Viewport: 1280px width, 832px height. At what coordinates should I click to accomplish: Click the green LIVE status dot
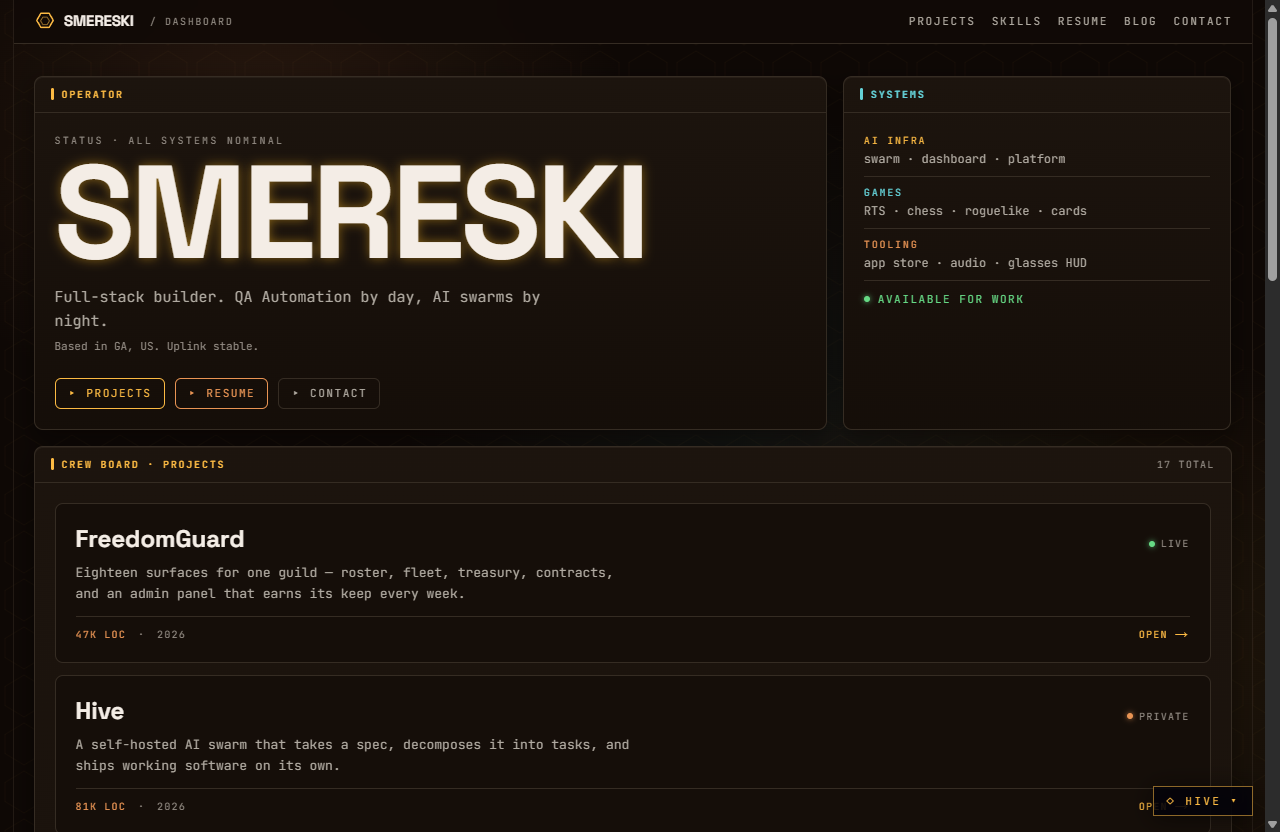[1152, 544]
